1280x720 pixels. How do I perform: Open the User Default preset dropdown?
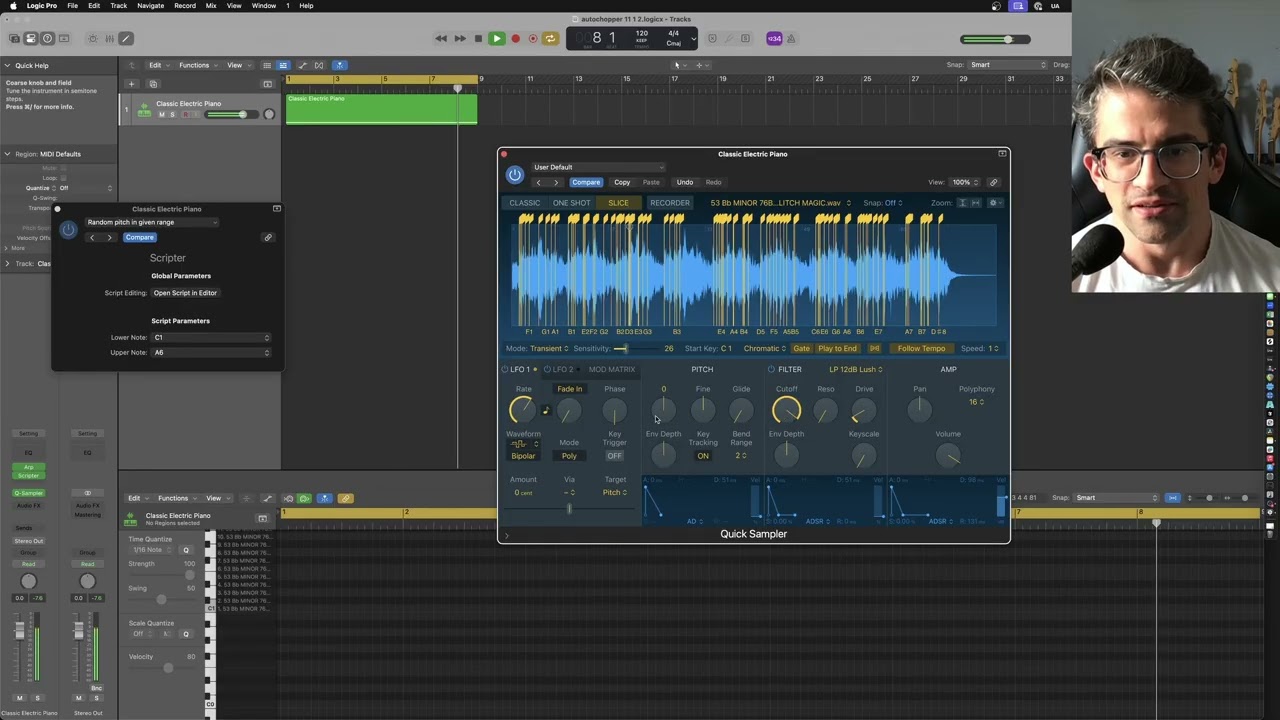598,167
